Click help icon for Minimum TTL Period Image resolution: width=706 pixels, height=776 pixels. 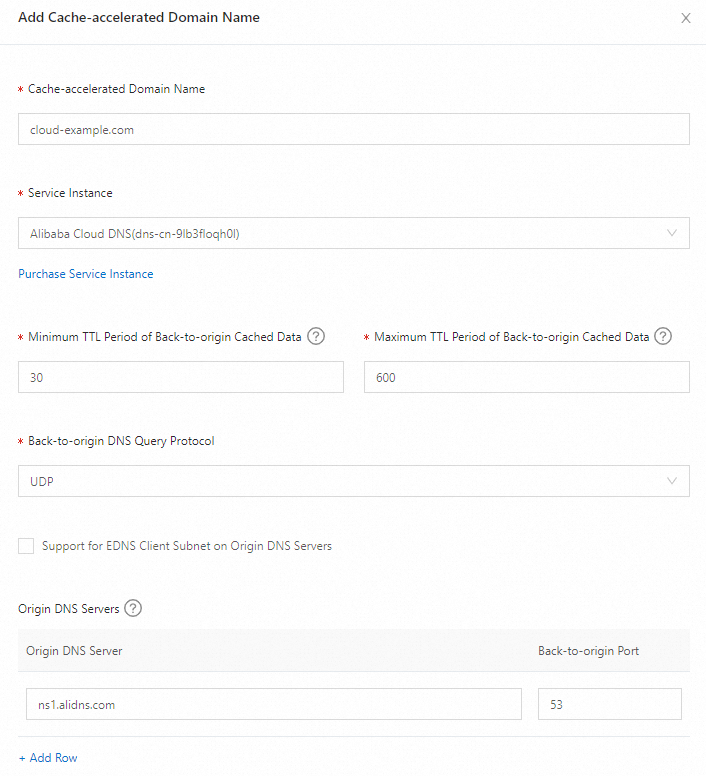[x=316, y=336]
